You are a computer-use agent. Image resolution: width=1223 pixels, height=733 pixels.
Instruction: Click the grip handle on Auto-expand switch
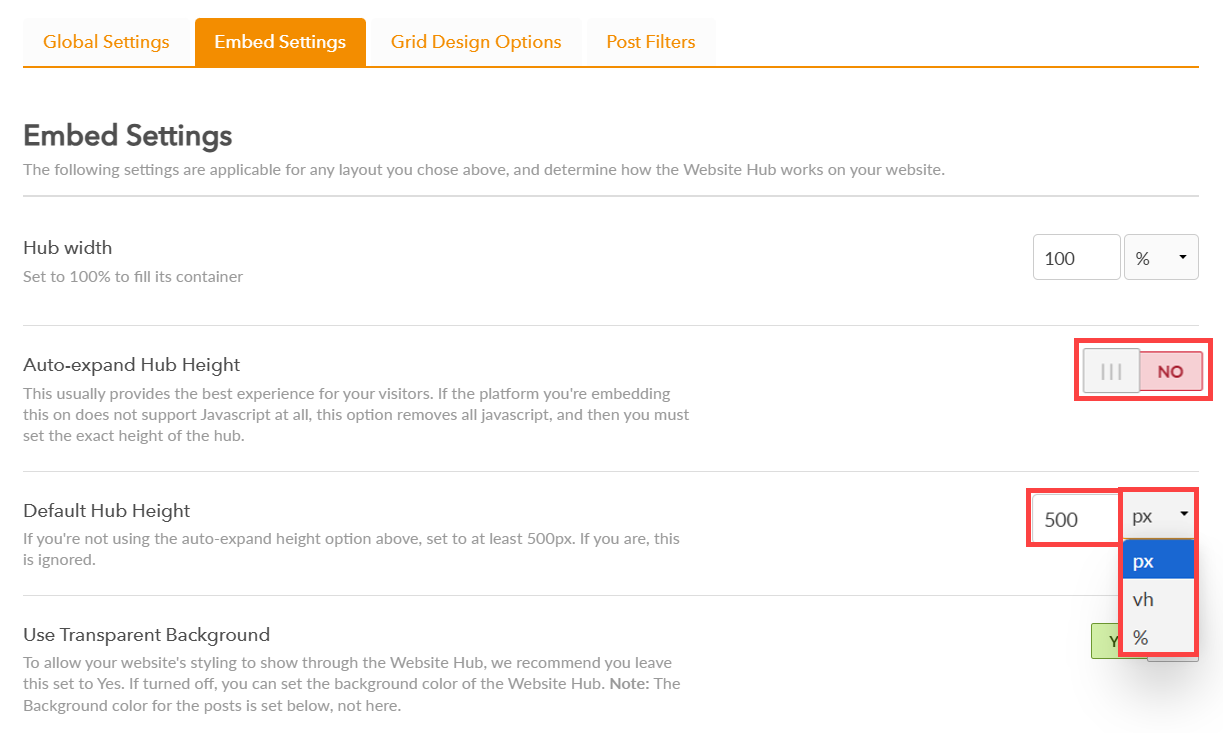[x=1111, y=371]
